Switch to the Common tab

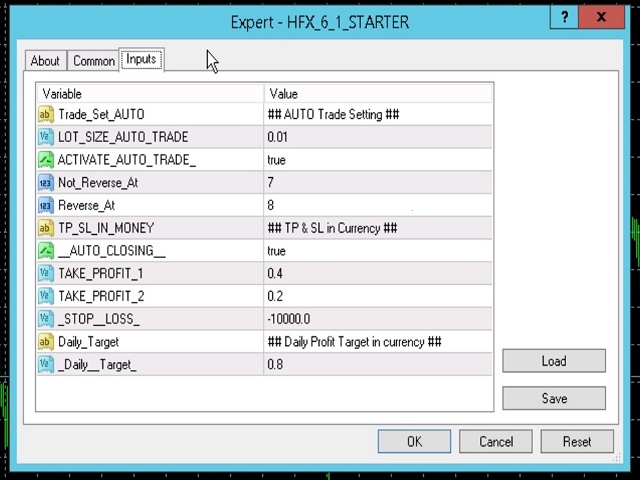(x=93, y=61)
